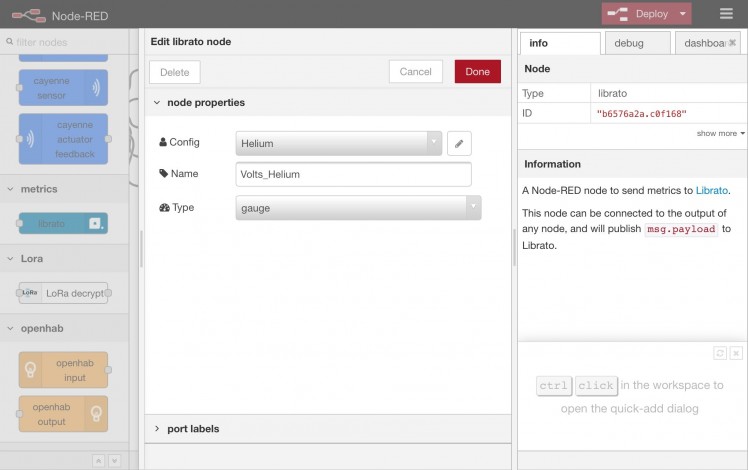Select the librato palette node

pos(63,223)
